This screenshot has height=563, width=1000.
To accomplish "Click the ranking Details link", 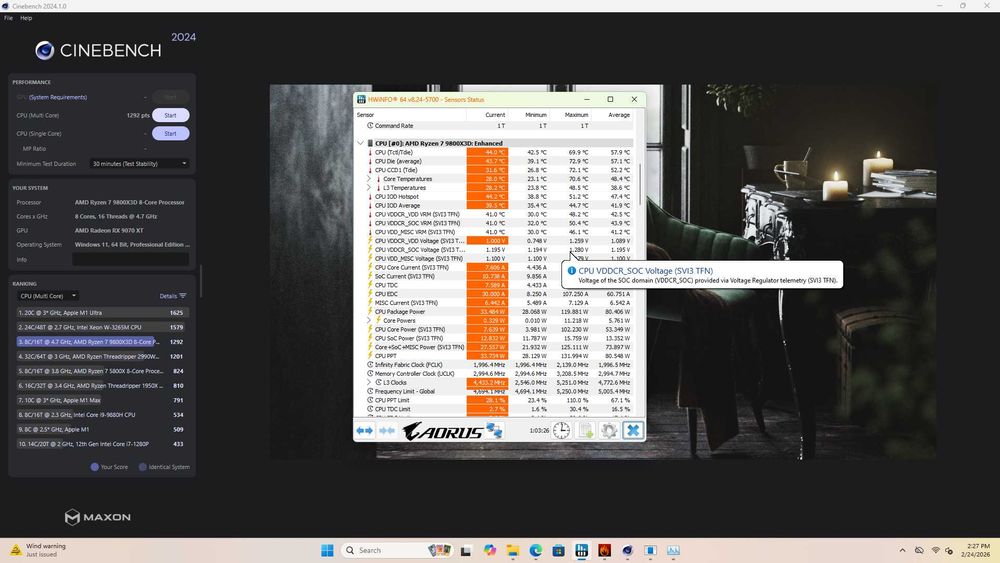I will [x=173, y=296].
